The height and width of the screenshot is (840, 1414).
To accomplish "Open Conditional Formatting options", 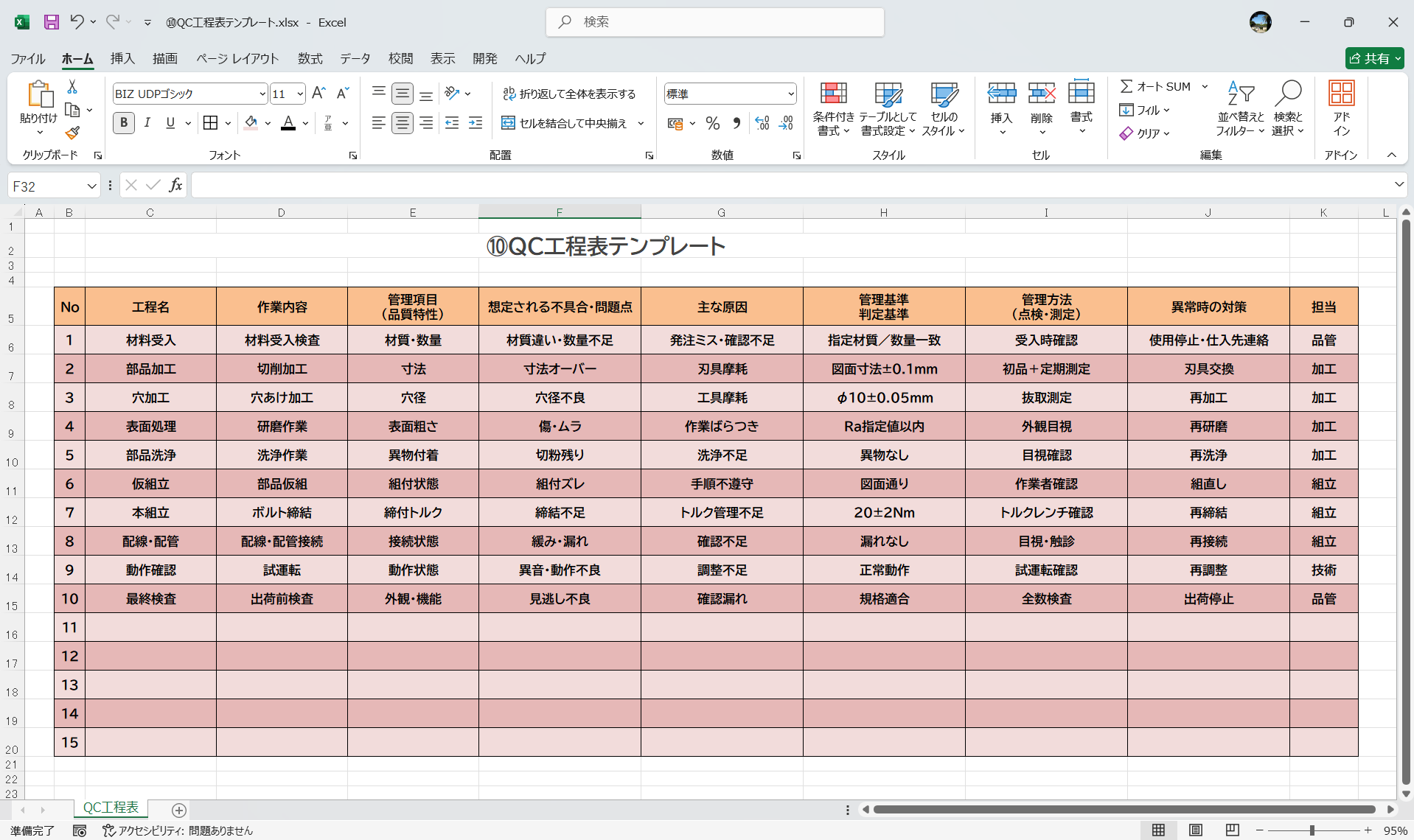I will click(x=833, y=108).
